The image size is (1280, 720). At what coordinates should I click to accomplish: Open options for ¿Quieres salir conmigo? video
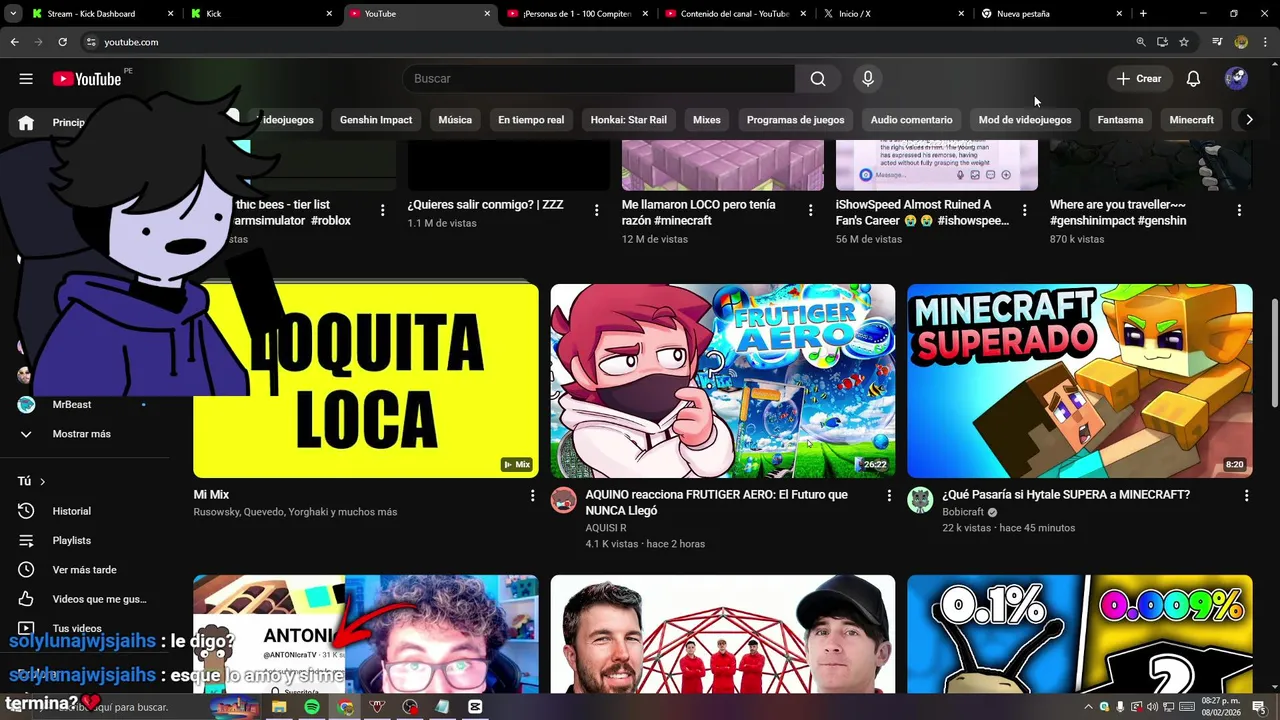(596, 210)
